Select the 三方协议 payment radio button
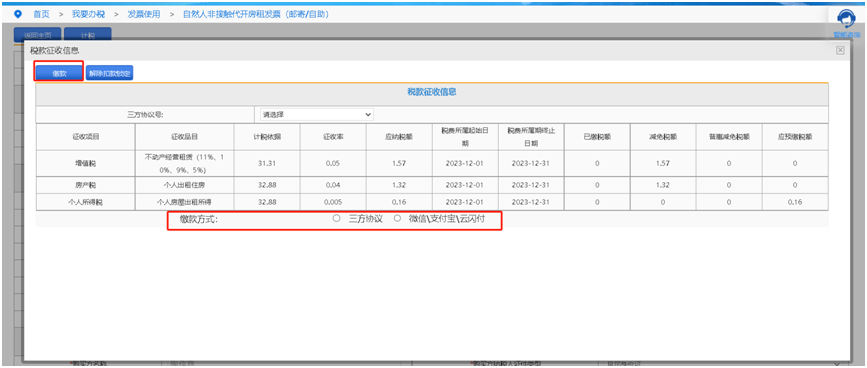This screenshot has height=368, width=867. [x=336, y=219]
